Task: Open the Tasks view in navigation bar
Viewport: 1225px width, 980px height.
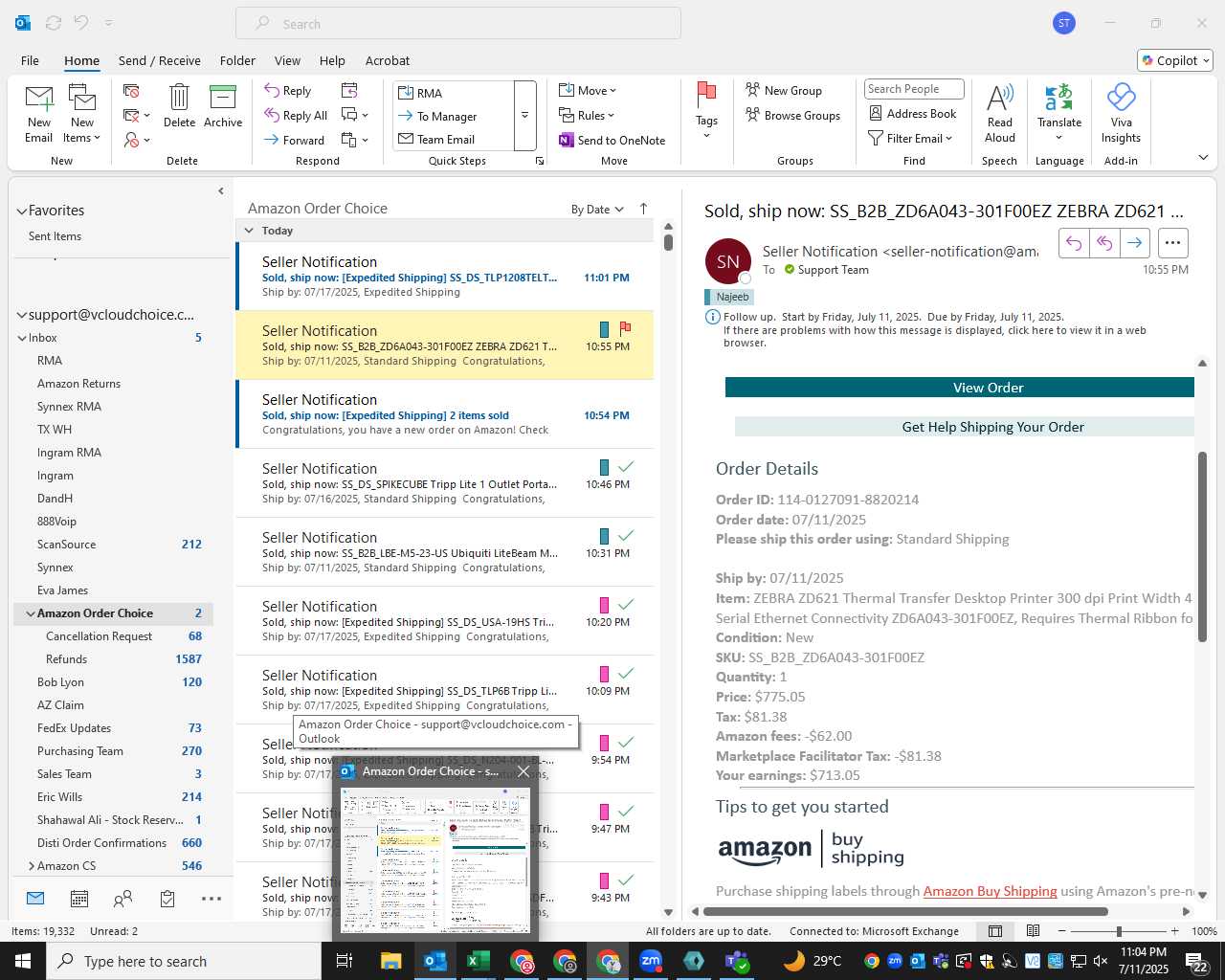Action: (x=167, y=899)
